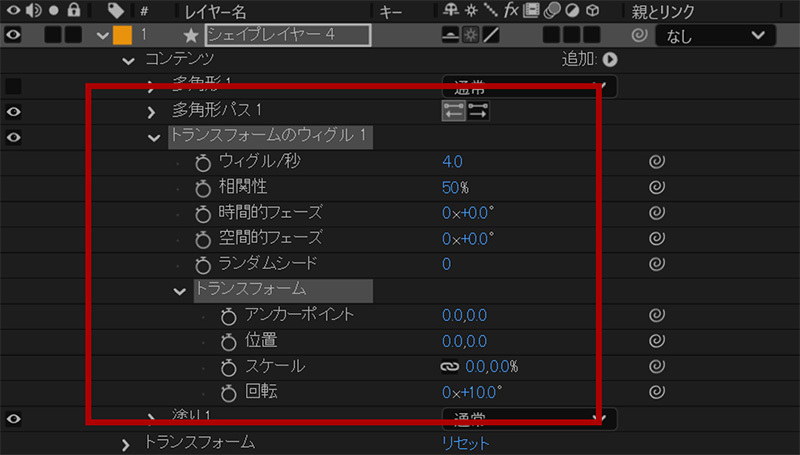Screen dimensions: 800x455
Task: Click pick whip spiral for 回転
Action: pyautogui.click(x=657, y=392)
